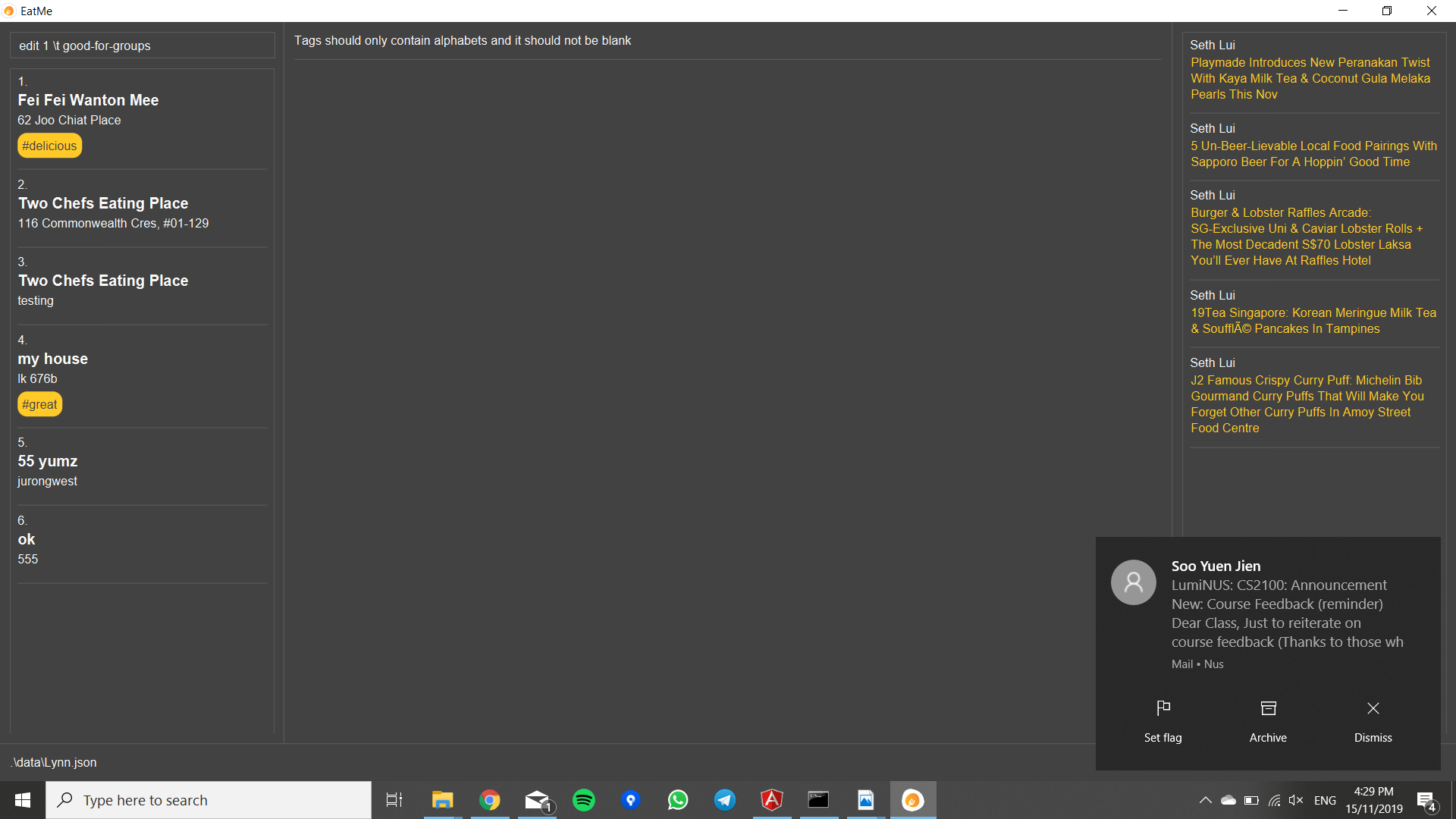Screen dimensions: 1456x819
Task: Click the taskbar clock and date
Action: coord(1374,800)
